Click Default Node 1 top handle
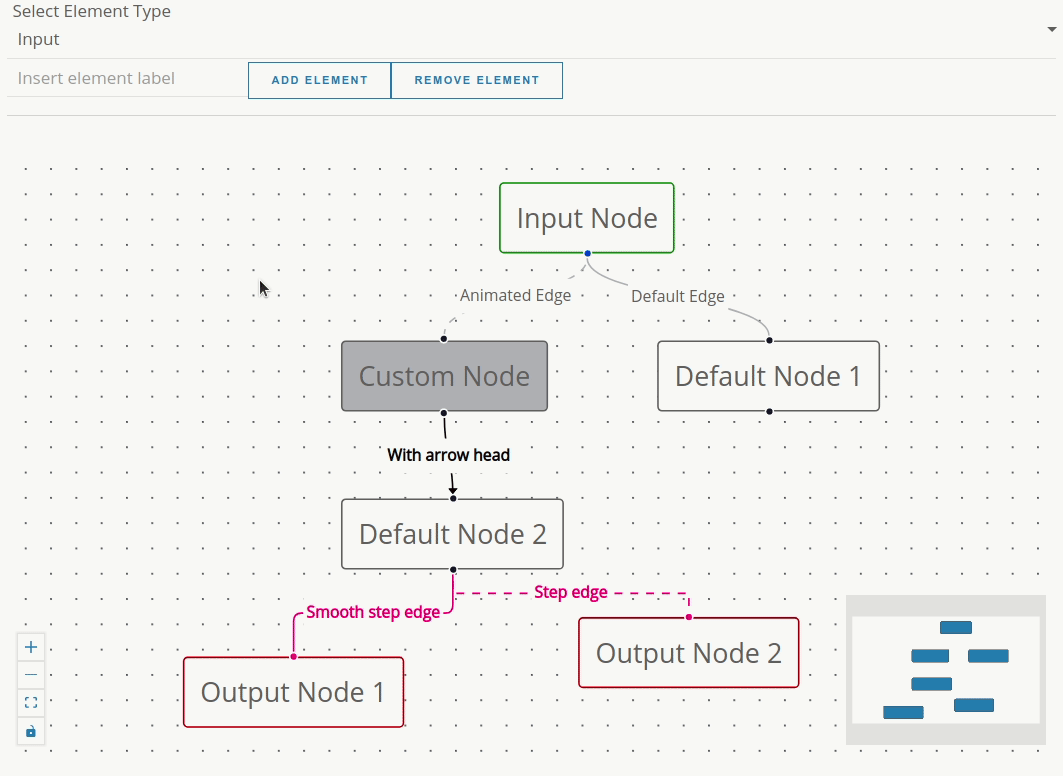1063x776 pixels. [x=769, y=340]
